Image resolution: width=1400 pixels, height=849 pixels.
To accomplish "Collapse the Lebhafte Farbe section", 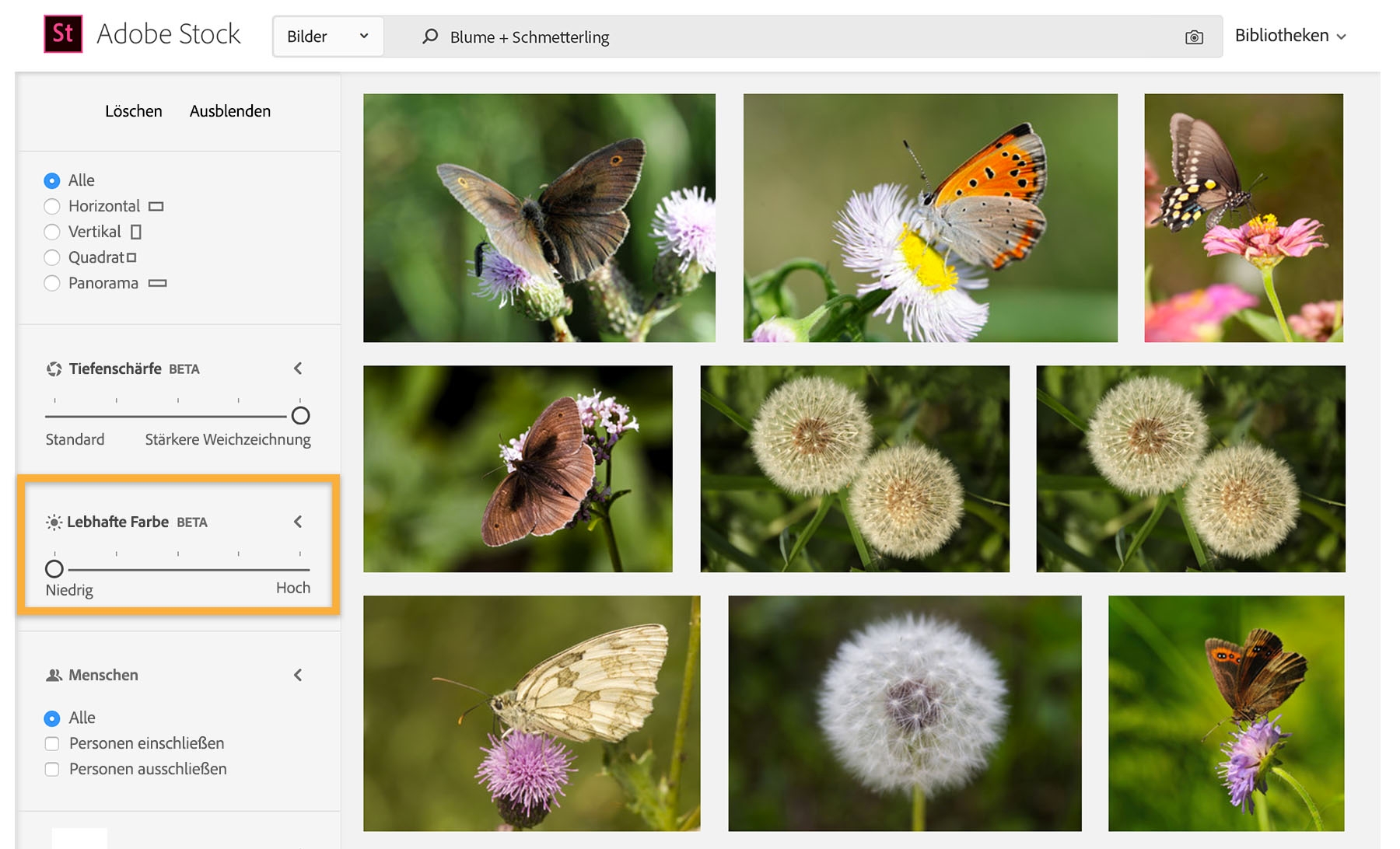I will click(x=299, y=522).
